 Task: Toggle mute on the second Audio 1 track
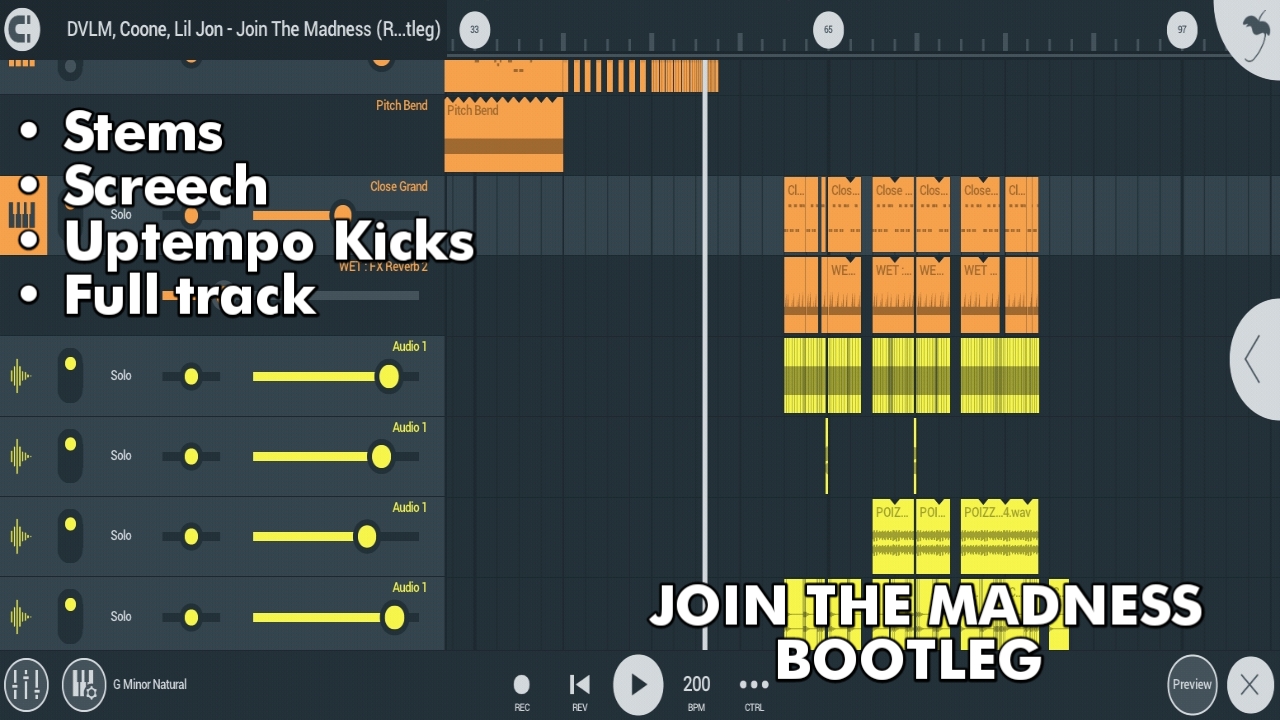[x=70, y=455]
